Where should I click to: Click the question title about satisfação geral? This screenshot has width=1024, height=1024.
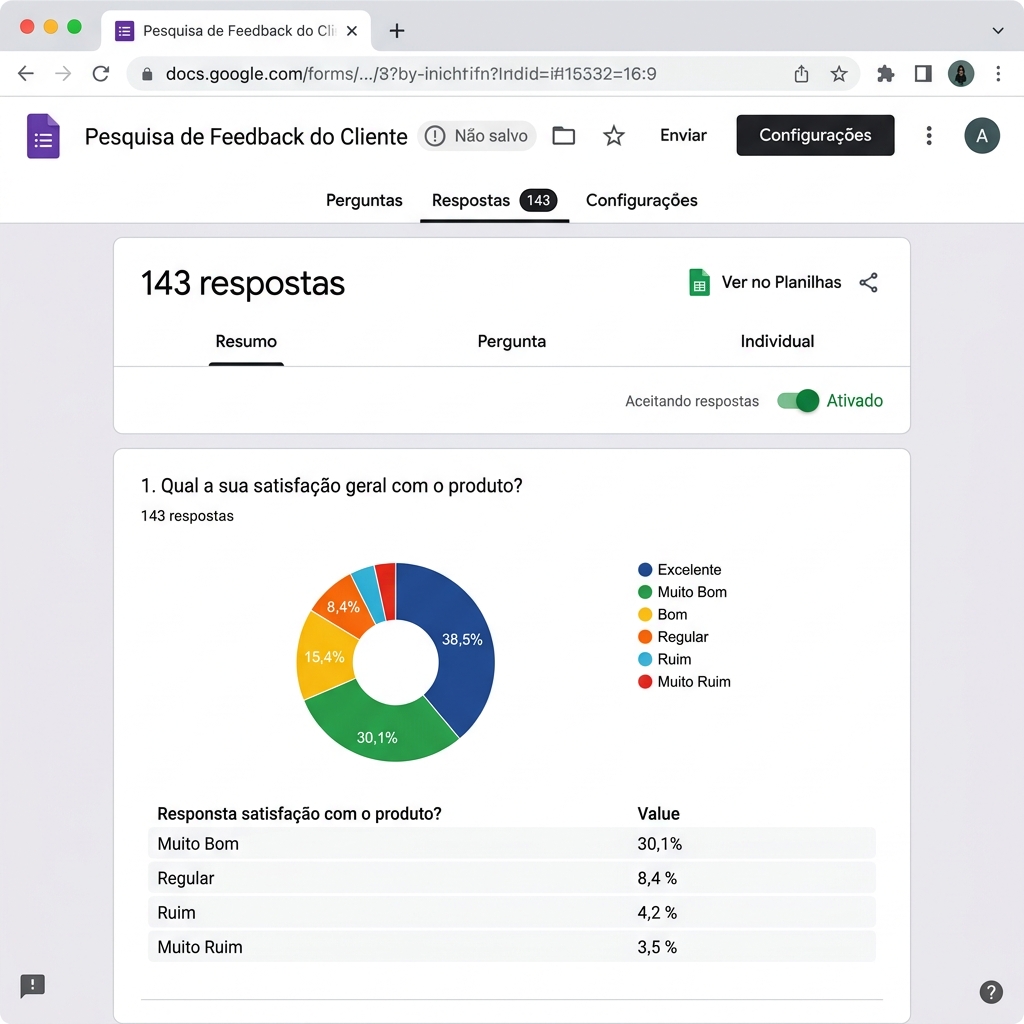click(332, 486)
